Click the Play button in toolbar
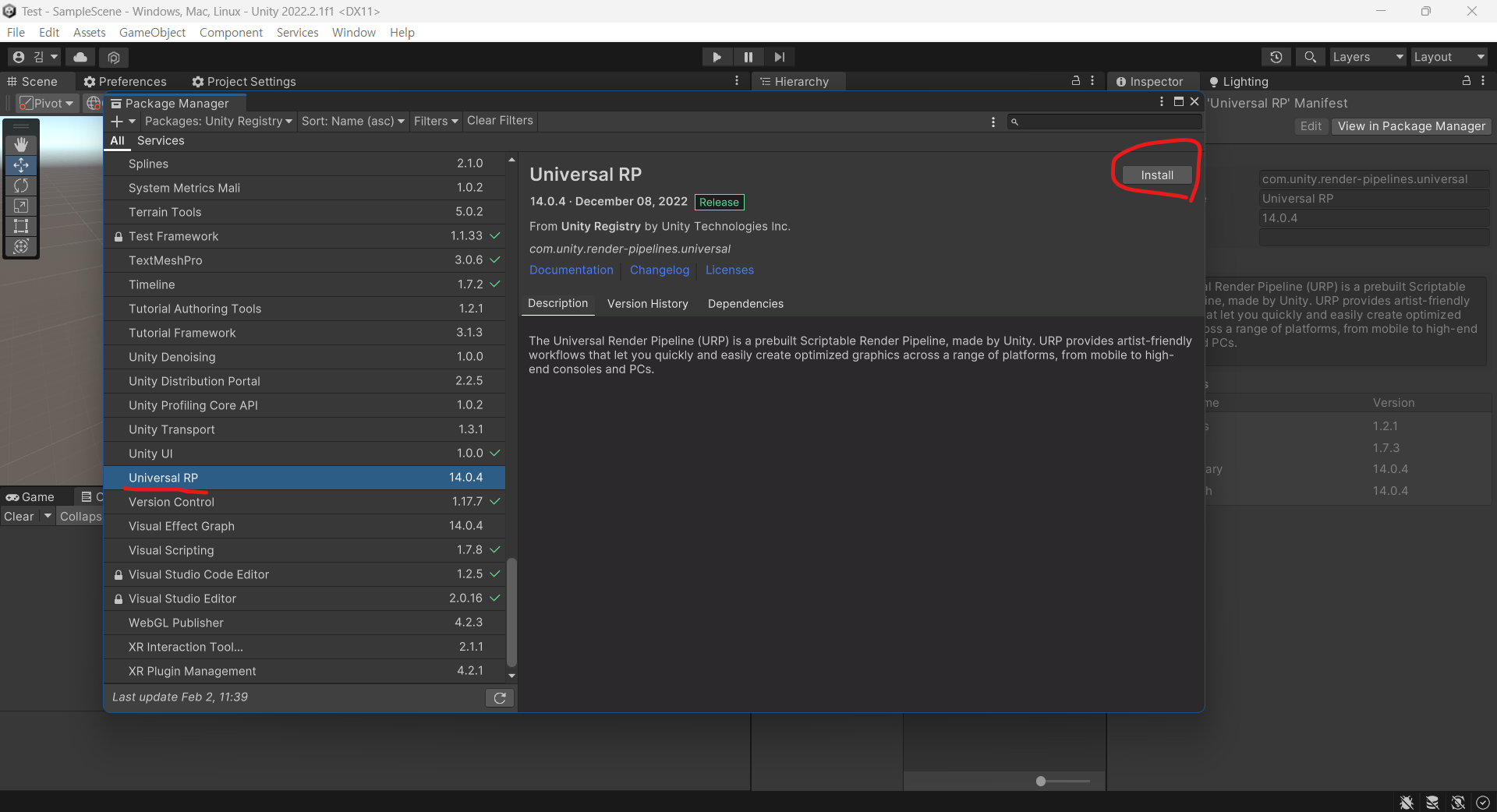Viewport: 1497px width, 812px height. (x=717, y=57)
